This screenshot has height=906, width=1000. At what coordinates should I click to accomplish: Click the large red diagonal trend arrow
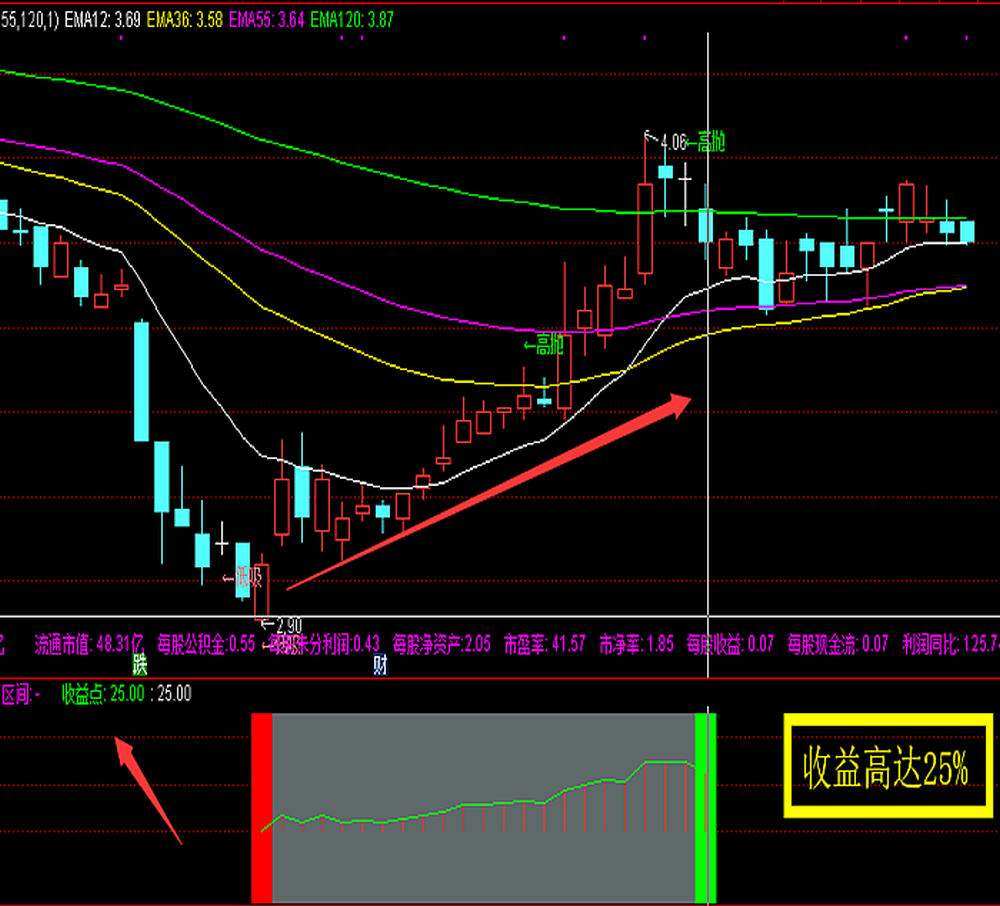488,490
